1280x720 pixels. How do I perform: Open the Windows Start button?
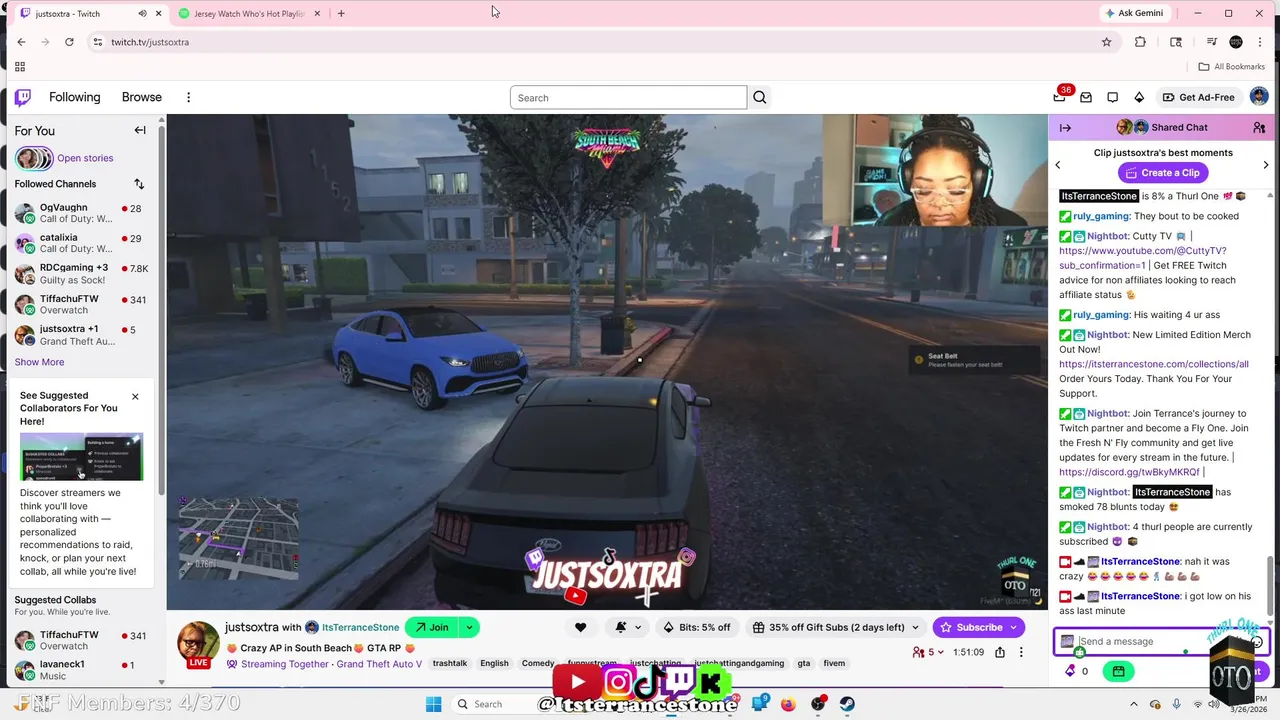pyautogui.click(x=433, y=704)
